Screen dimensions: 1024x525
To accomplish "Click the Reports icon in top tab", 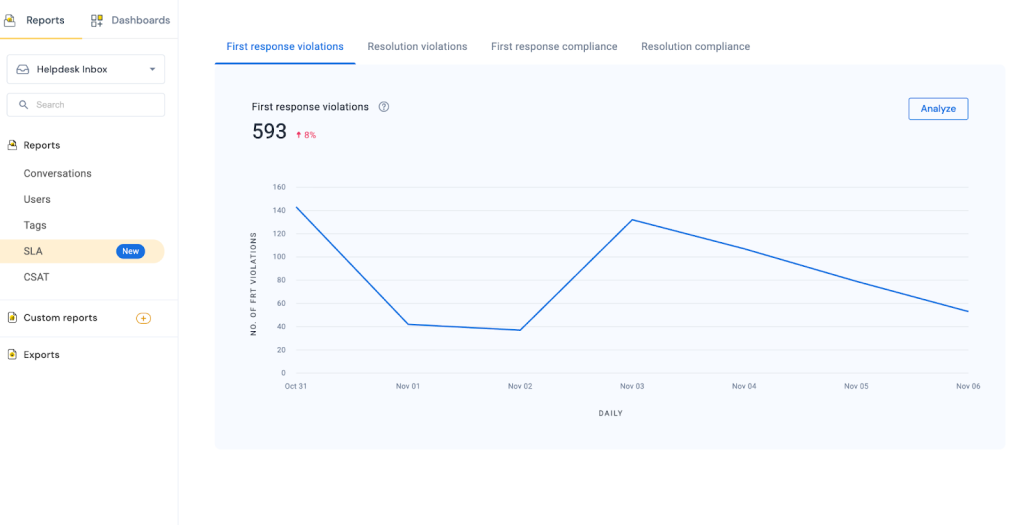I will (x=10, y=20).
